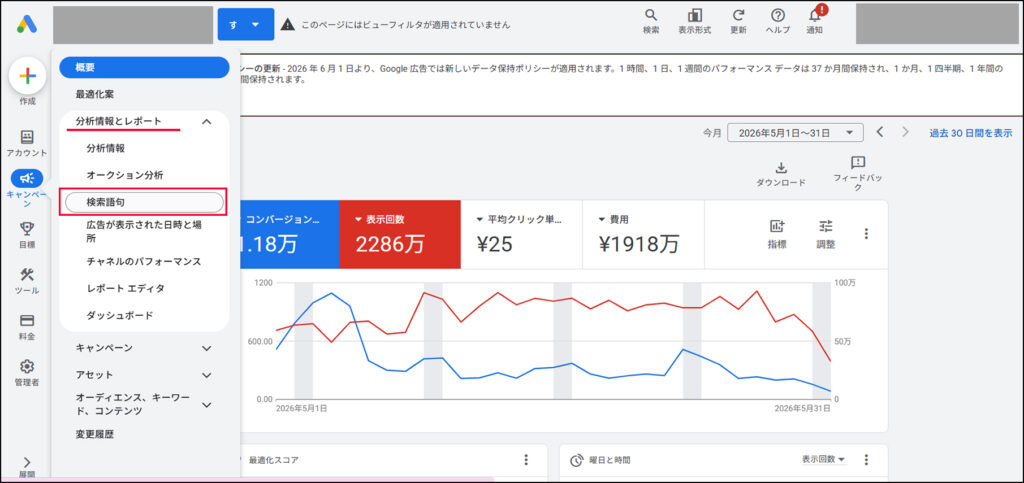Open the ツール wrench icon
The height and width of the screenshot is (483, 1024).
click(x=27, y=274)
